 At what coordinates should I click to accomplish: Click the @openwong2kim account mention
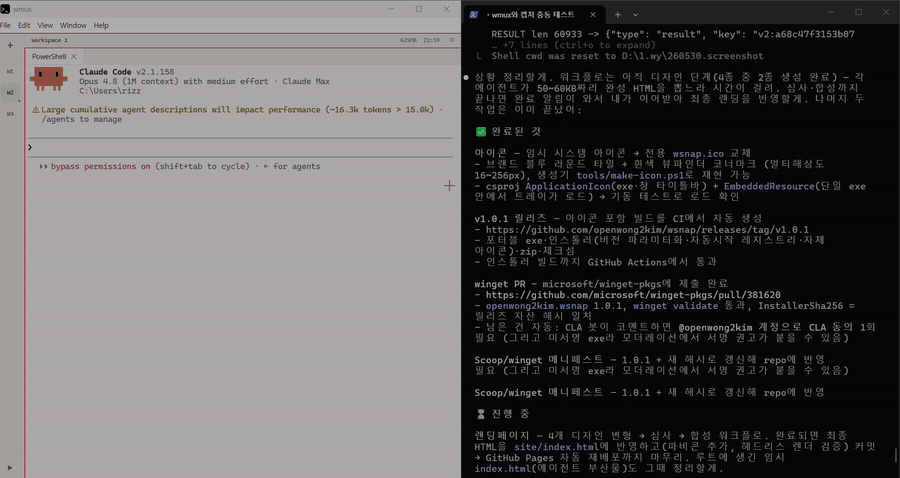pos(715,327)
